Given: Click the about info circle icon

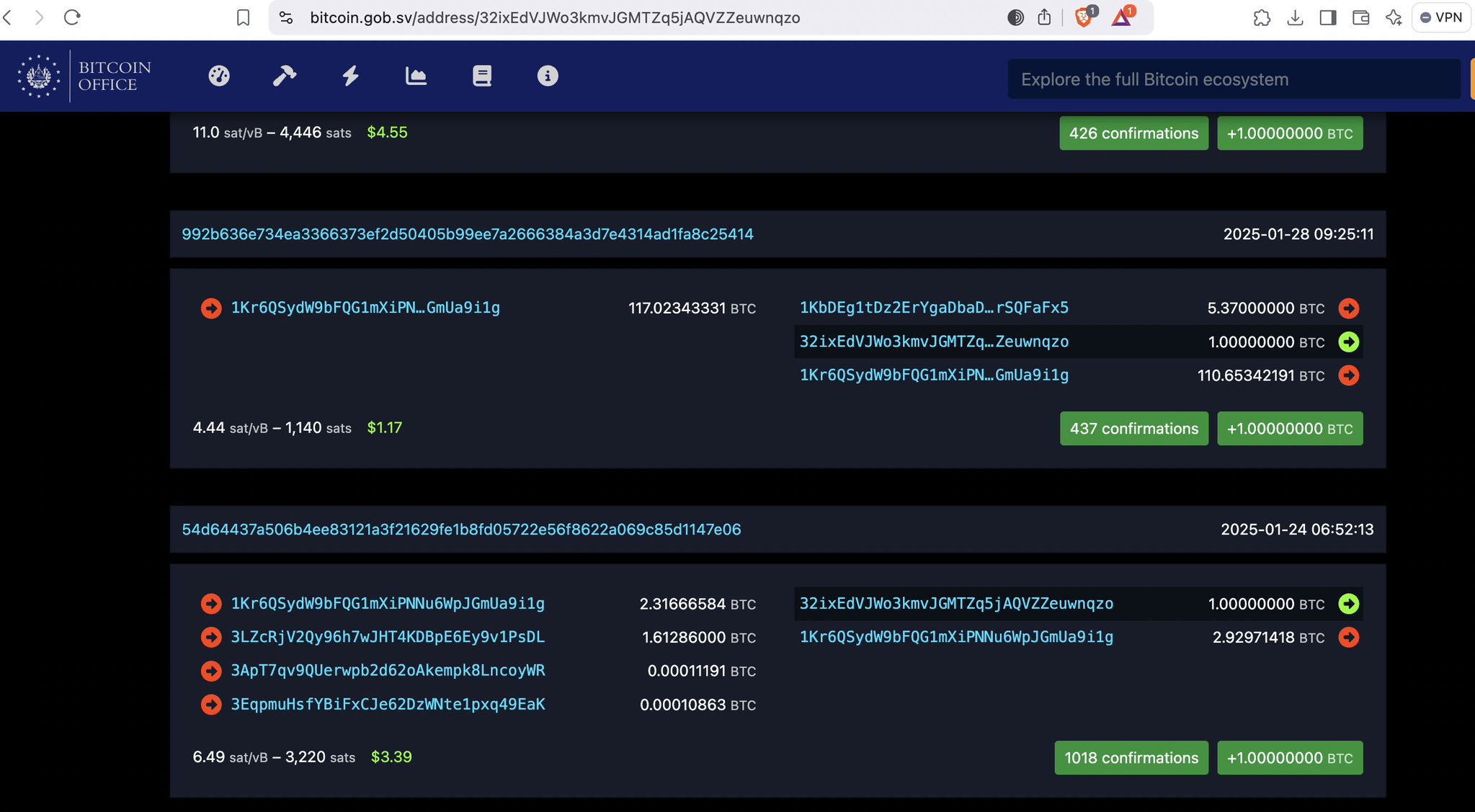Looking at the screenshot, I should click(x=548, y=76).
